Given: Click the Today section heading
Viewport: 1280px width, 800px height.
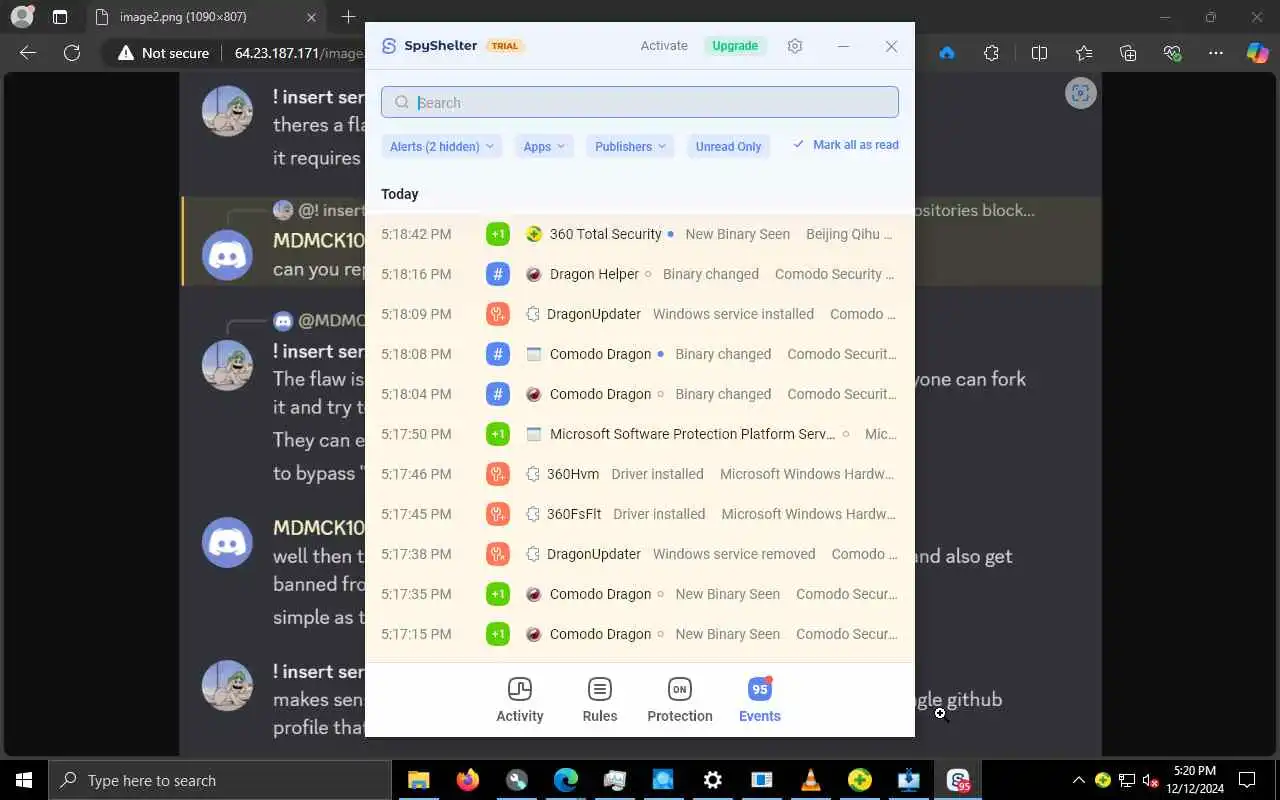Looking at the screenshot, I should click(x=400, y=194).
